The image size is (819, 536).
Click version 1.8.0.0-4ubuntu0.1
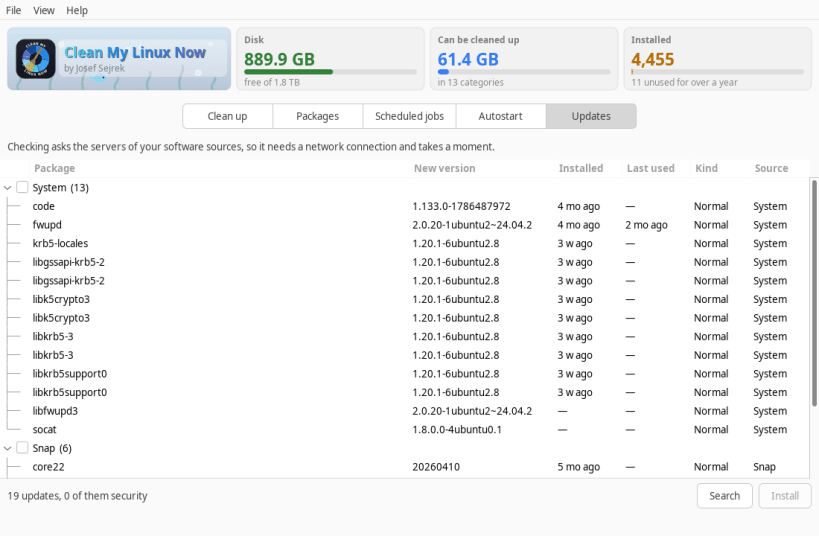(x=457, y=429)
